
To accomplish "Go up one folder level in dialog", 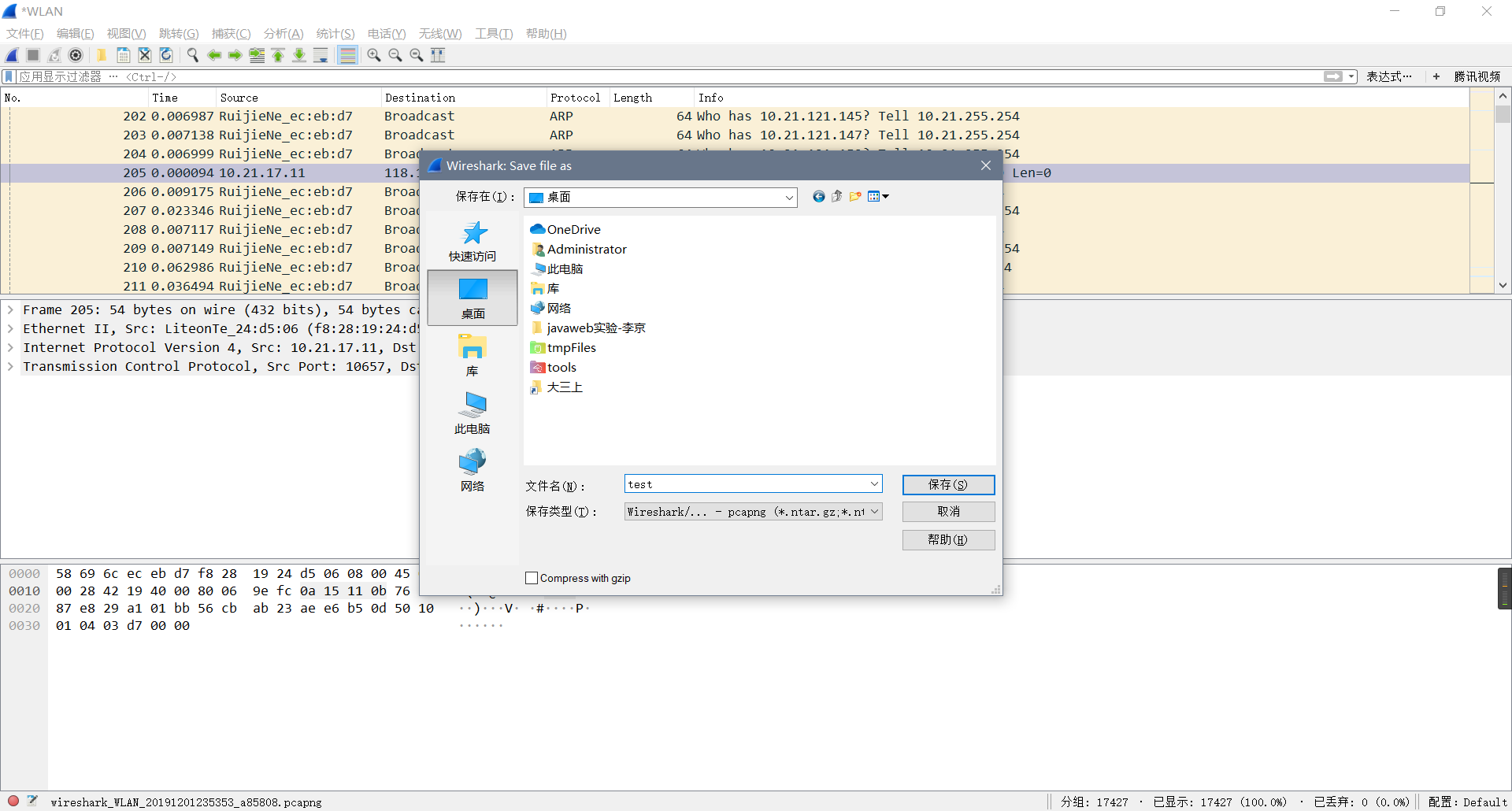I will pos(837,197).
